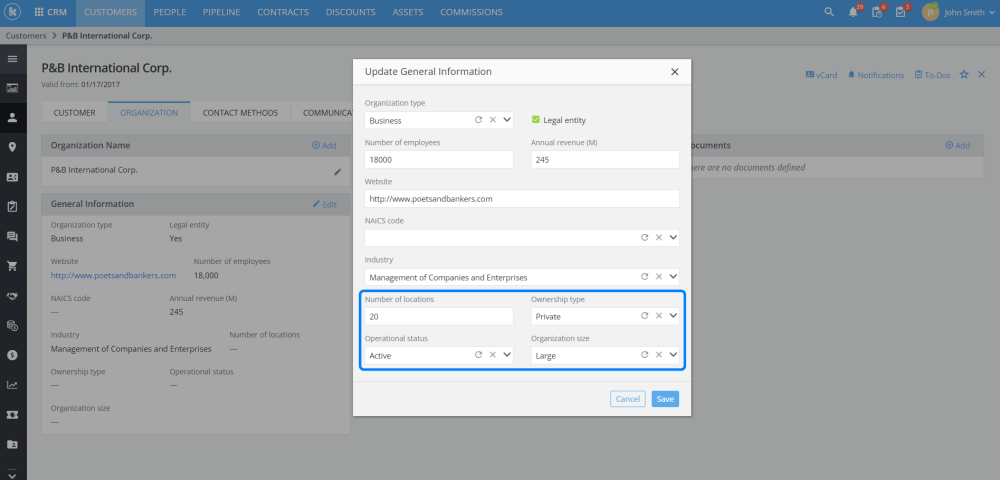Expand the NAICS code dropdown
The height and width of the screenshot is (480, 1000).
pos(673,237)
